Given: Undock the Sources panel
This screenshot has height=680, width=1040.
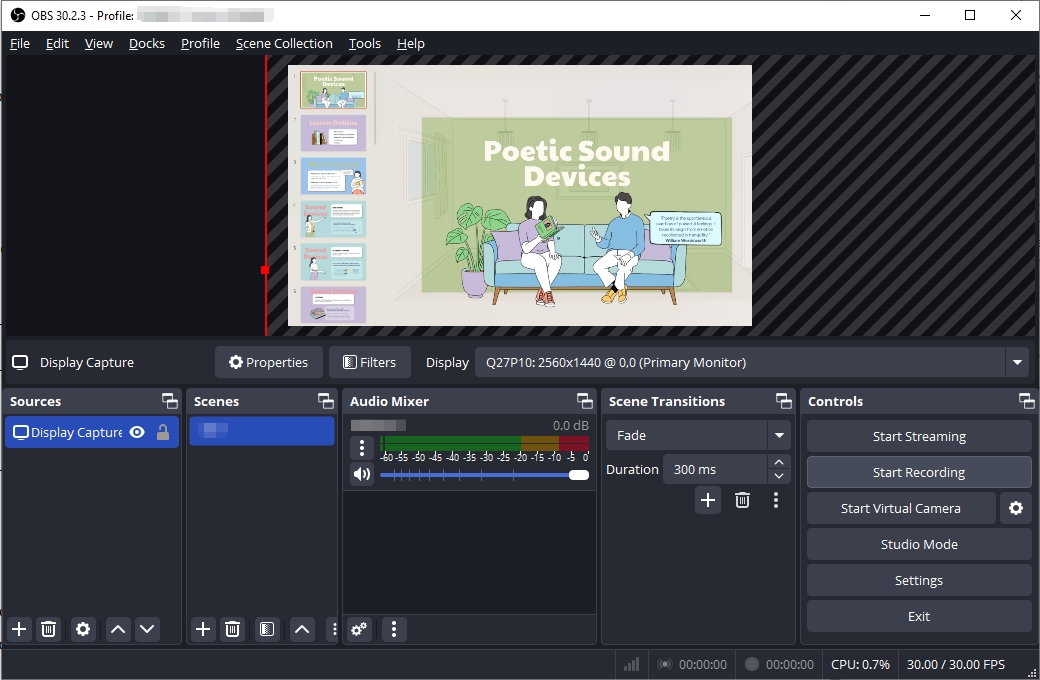Looking at the screenshot, I should [170, 401].
